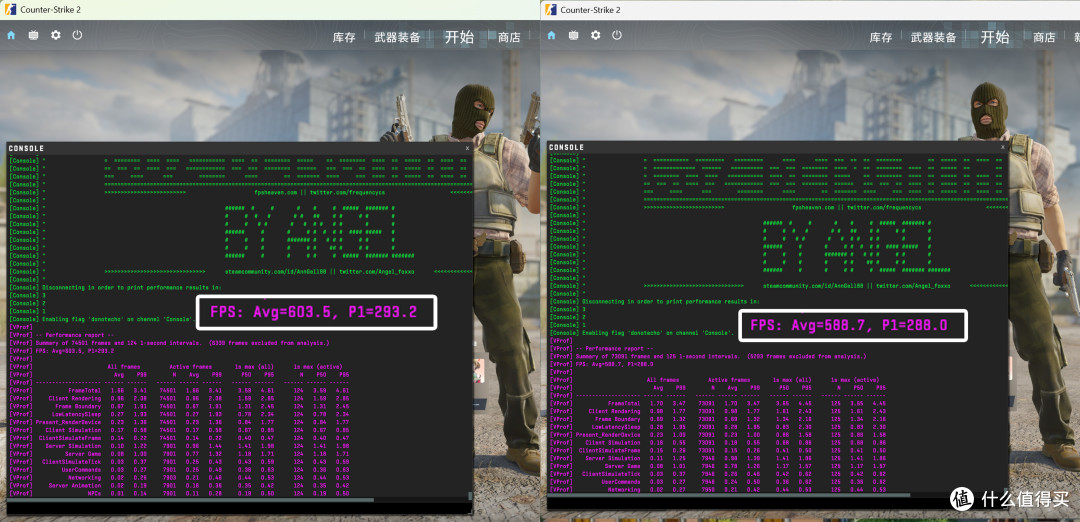Click 'Summary of 73091 frames' line in right console
Viewport: 1080px width, 522px height.
click(x=707, y=356)
